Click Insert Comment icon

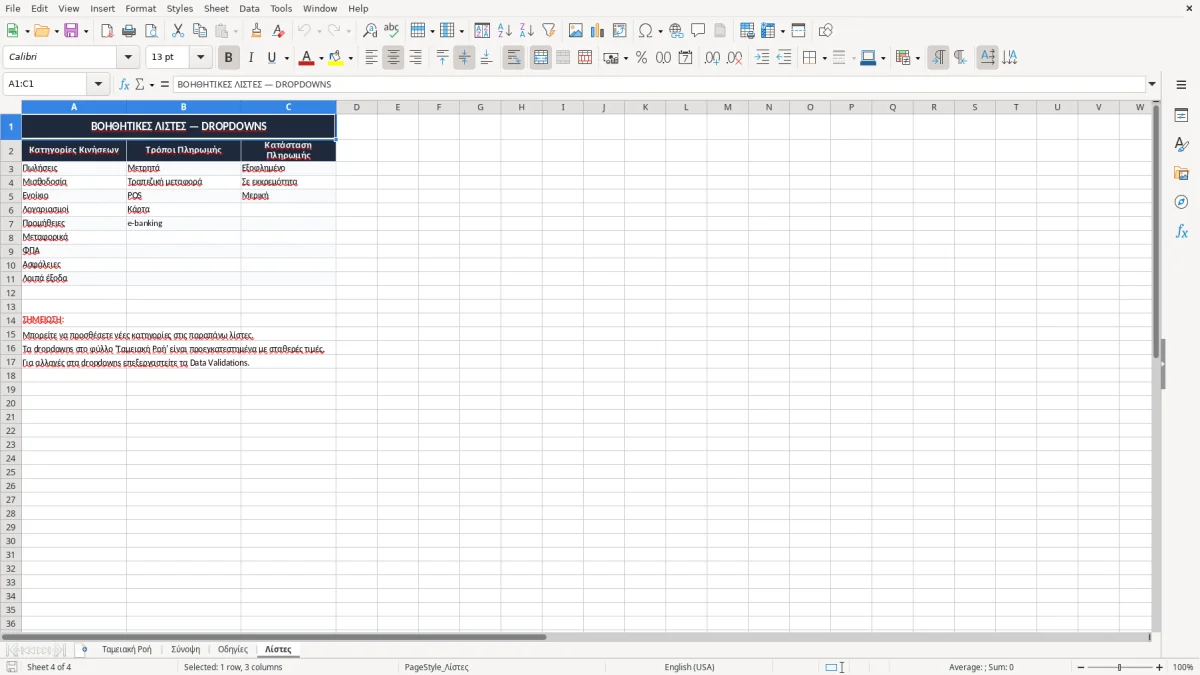(x=698, y=31)
